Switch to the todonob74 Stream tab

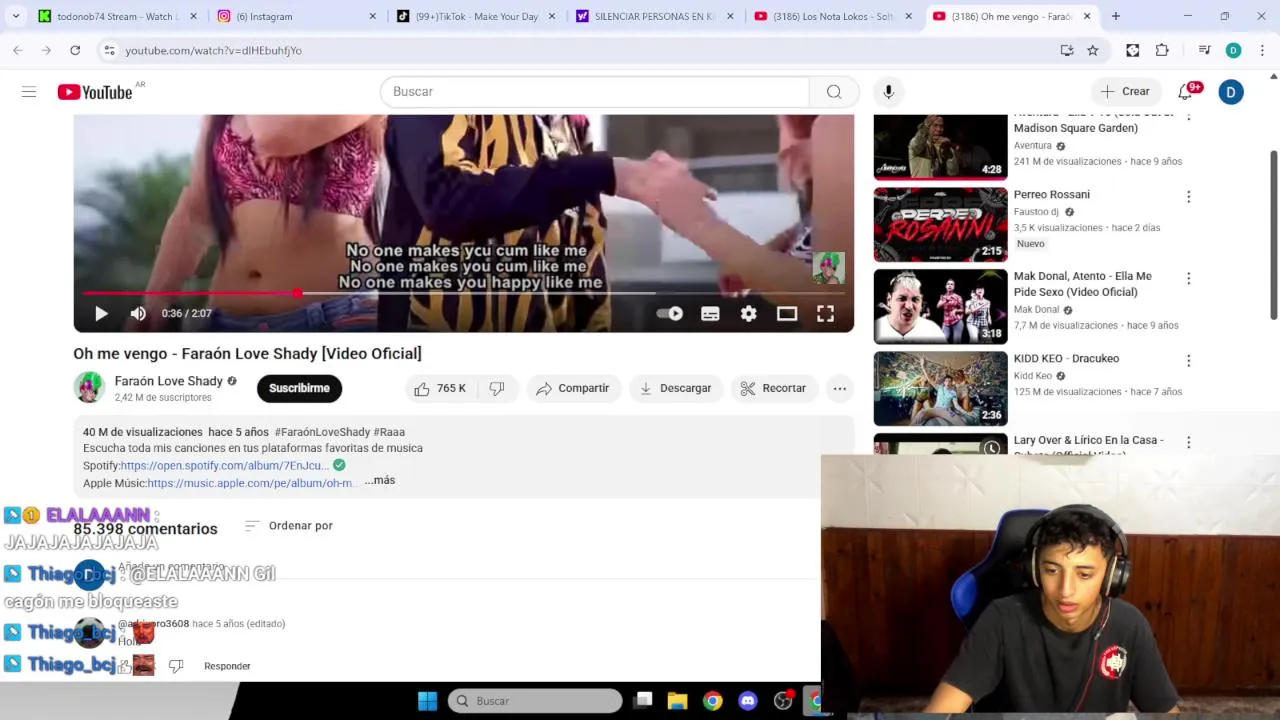[x=117, y=16]
